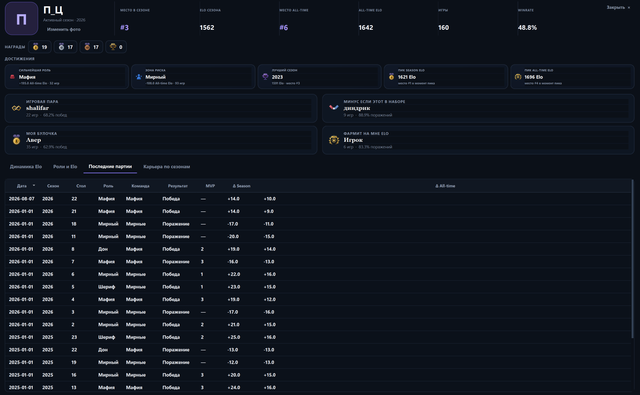Click the +24.0 season delta cell
The width and height of the screenshot is (640, 395).
tap(234, 388)
